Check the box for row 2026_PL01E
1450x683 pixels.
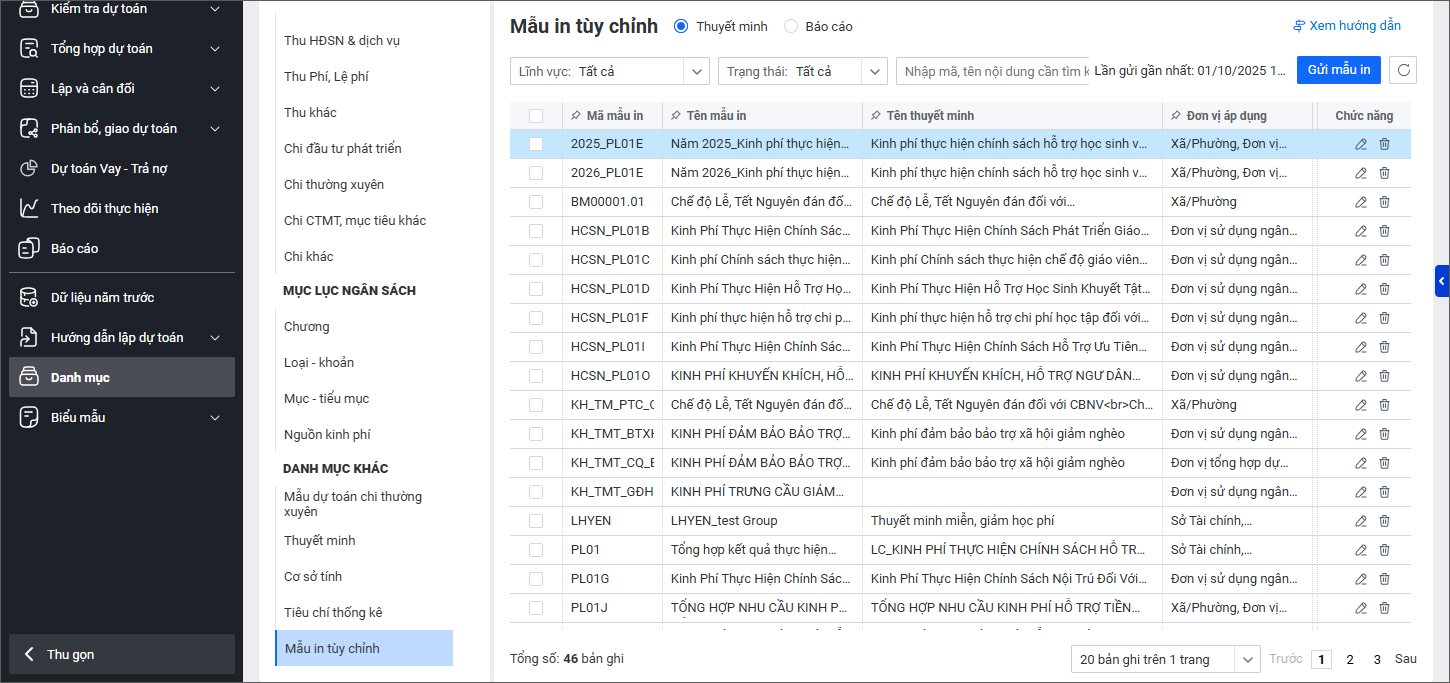(536, 173)
